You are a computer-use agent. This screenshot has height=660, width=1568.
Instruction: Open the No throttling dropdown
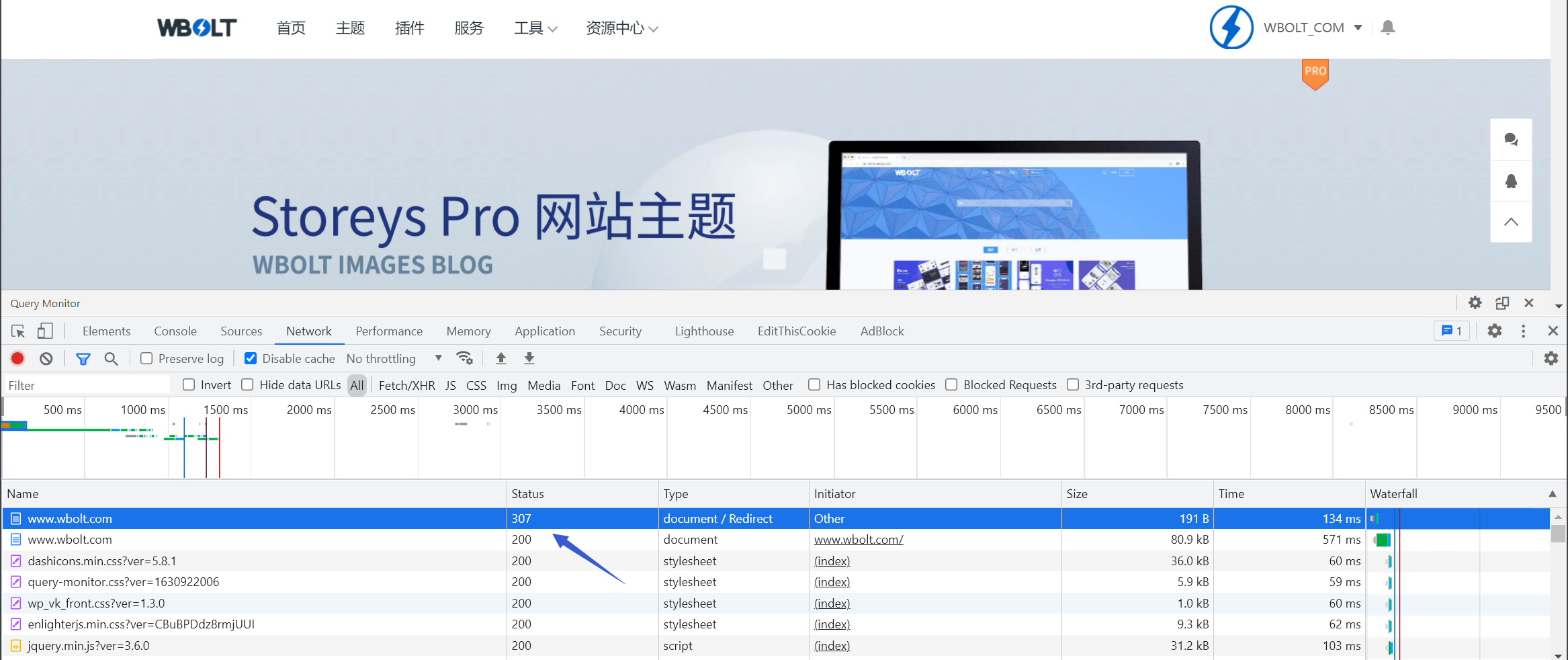pos(394,359)
